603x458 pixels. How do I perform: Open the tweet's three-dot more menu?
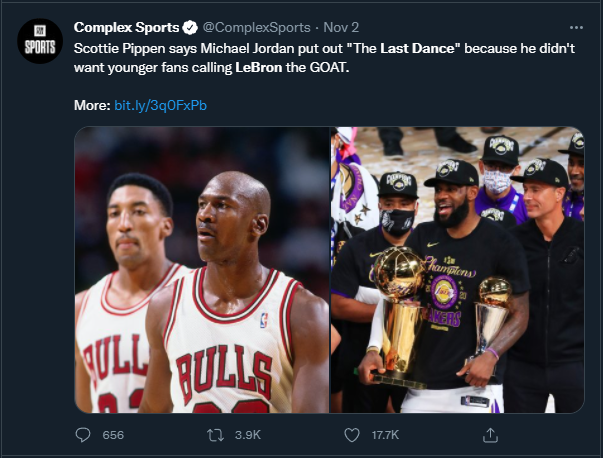click(575, 27)
